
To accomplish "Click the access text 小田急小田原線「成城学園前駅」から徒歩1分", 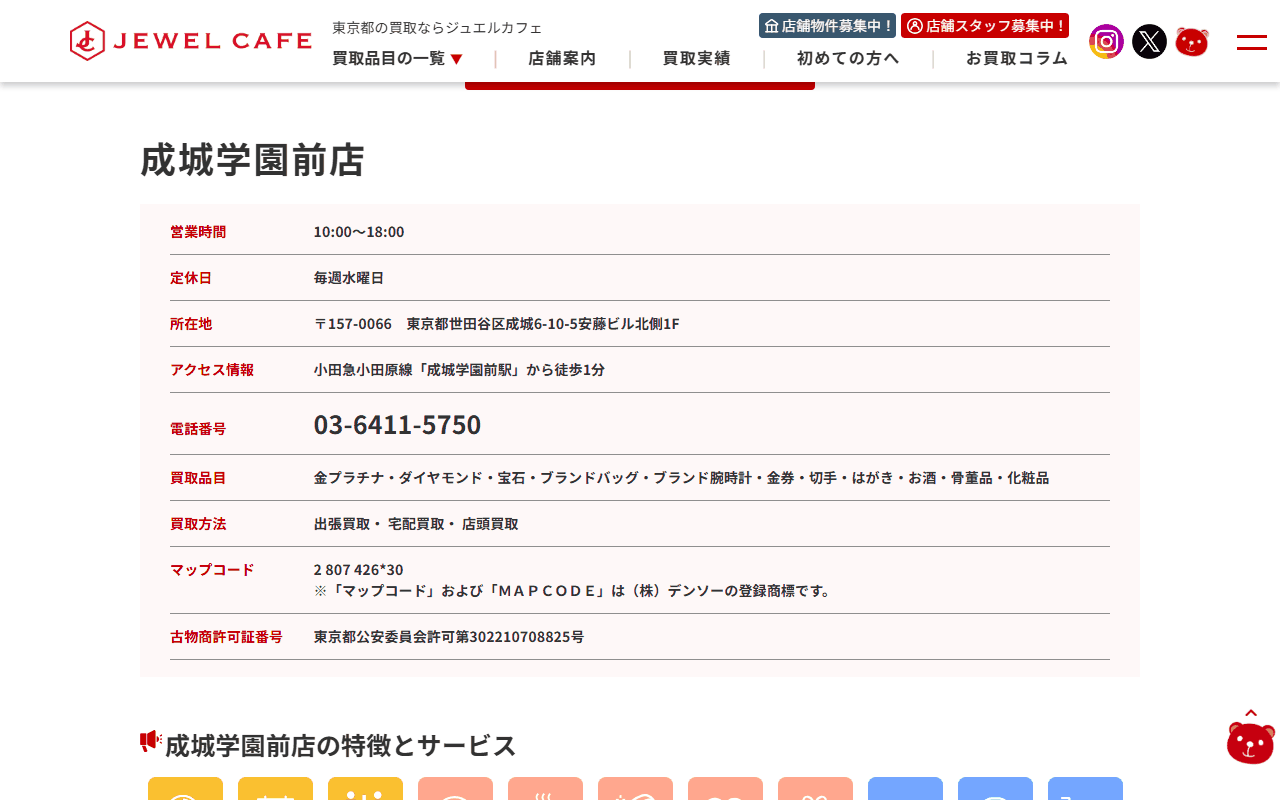I will [x=460, y=370].
